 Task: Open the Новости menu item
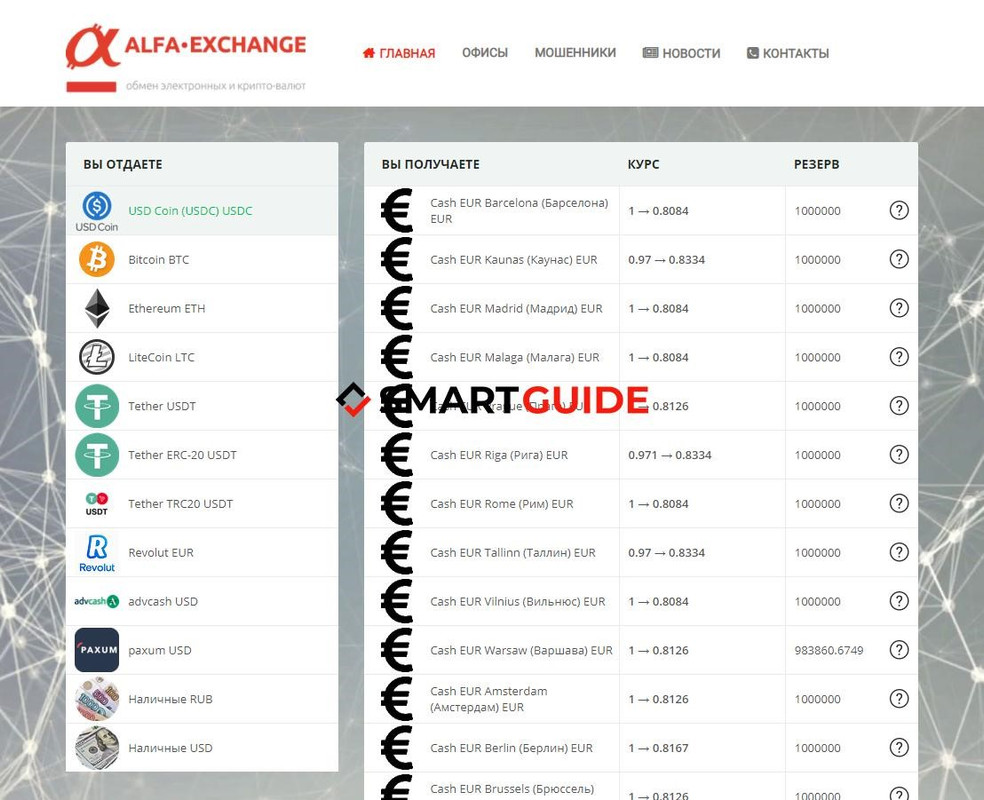[x=682, y=53]
